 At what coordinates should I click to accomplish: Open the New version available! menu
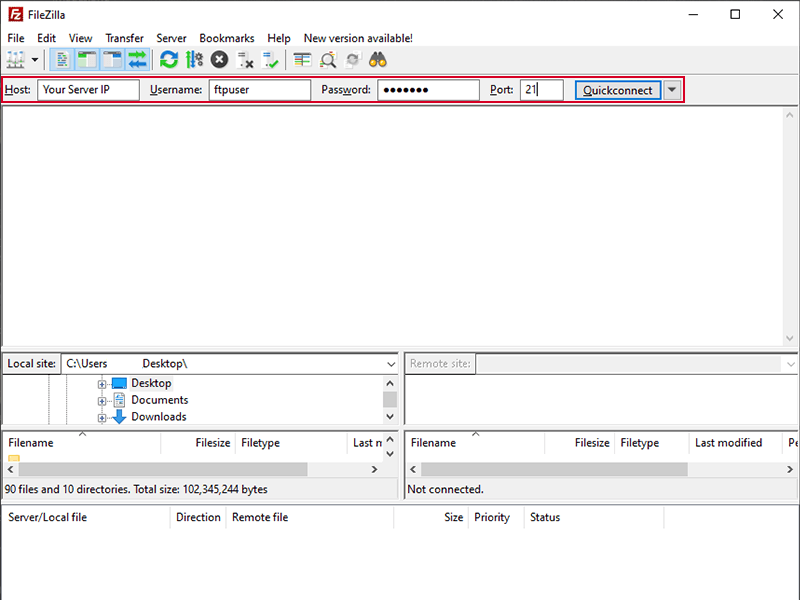[x=358, y=38]
